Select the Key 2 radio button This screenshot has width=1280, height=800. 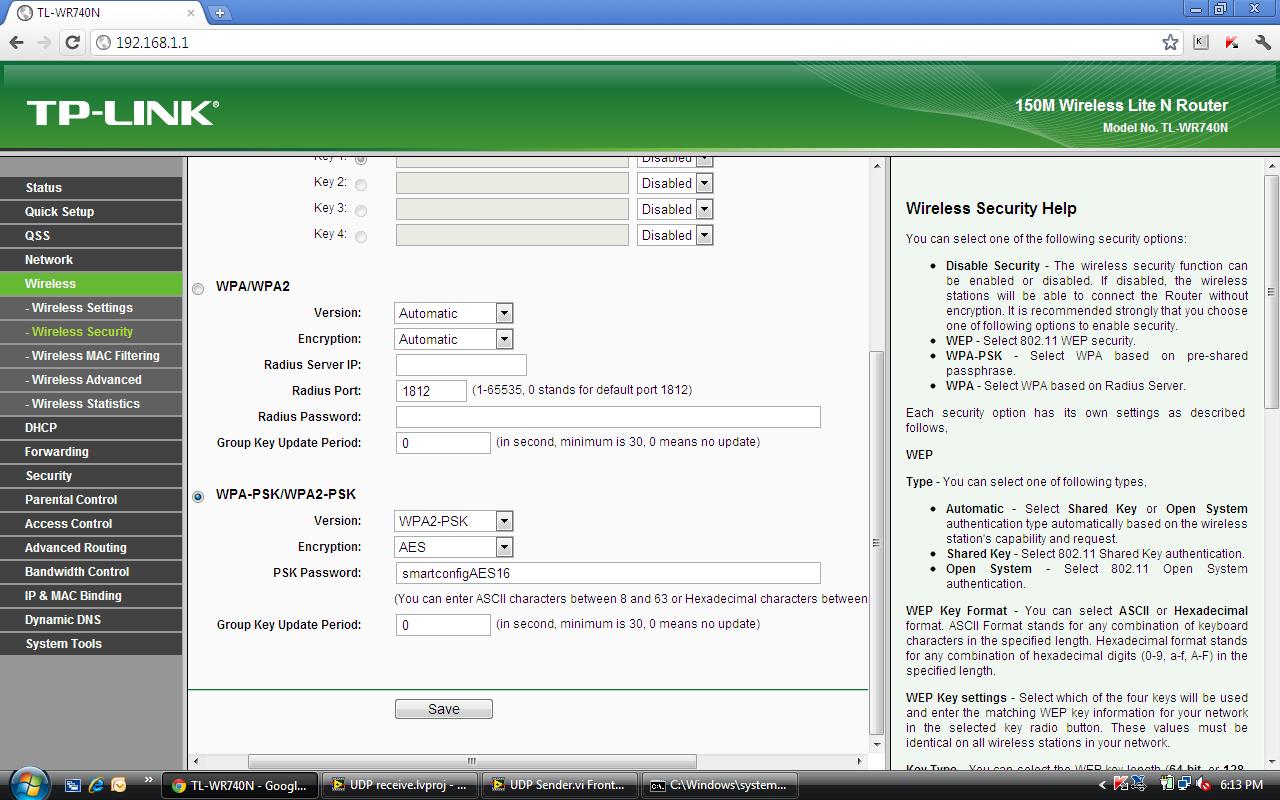[360, 183]
